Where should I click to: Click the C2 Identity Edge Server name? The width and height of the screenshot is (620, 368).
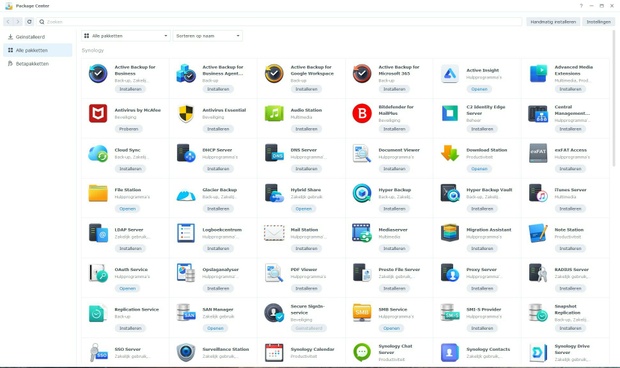(486, 110)
